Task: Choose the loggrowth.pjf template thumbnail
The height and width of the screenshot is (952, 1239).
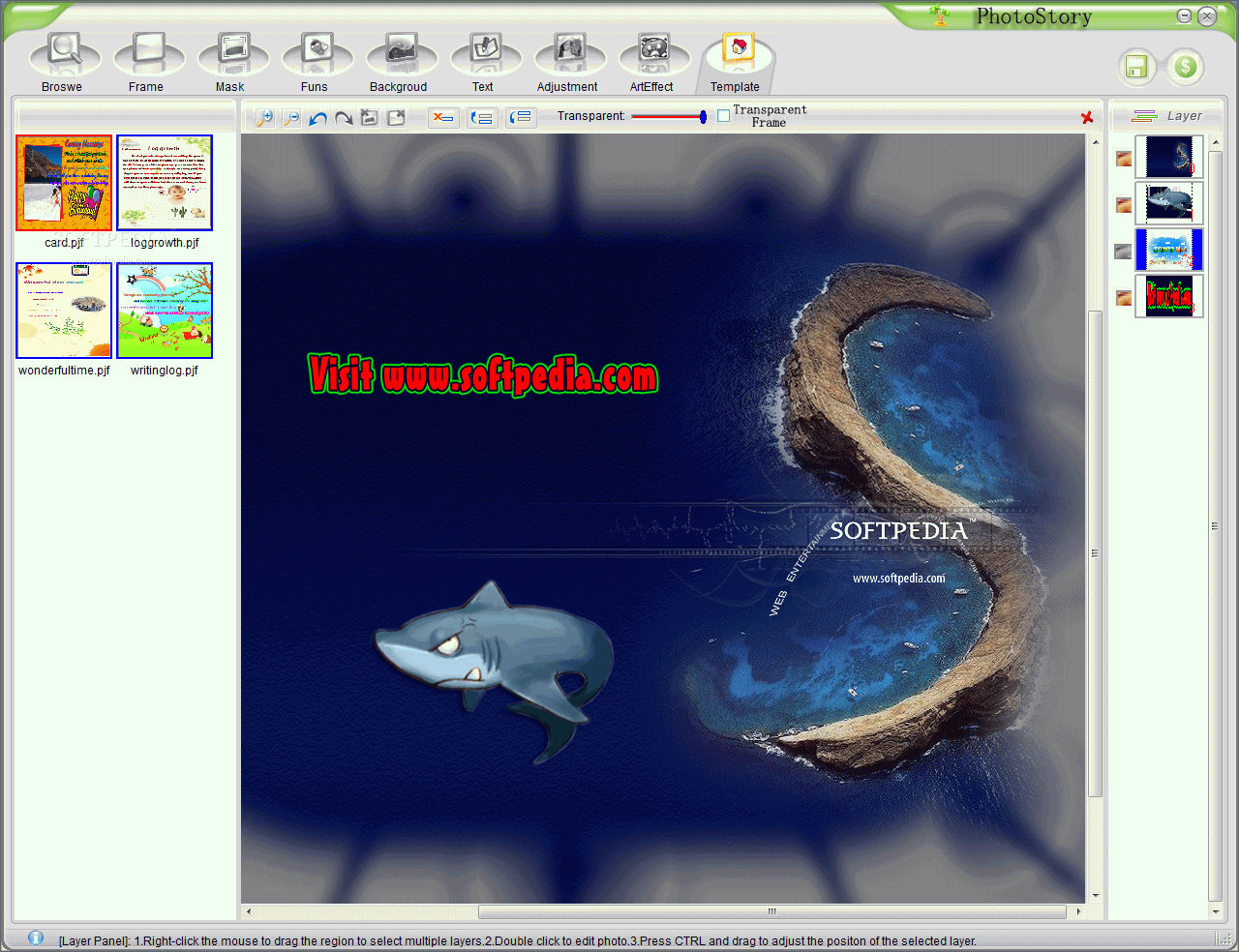Action: [x=165, y=183]
